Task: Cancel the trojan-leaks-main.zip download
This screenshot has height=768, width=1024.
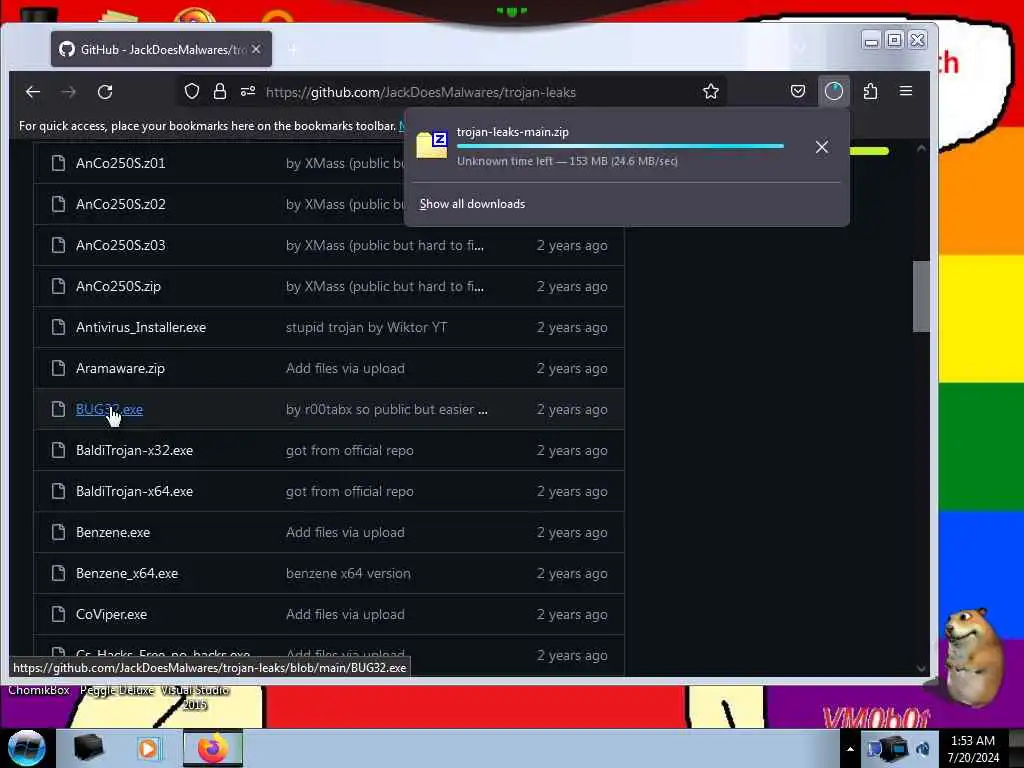Action: tap(822, 147)
